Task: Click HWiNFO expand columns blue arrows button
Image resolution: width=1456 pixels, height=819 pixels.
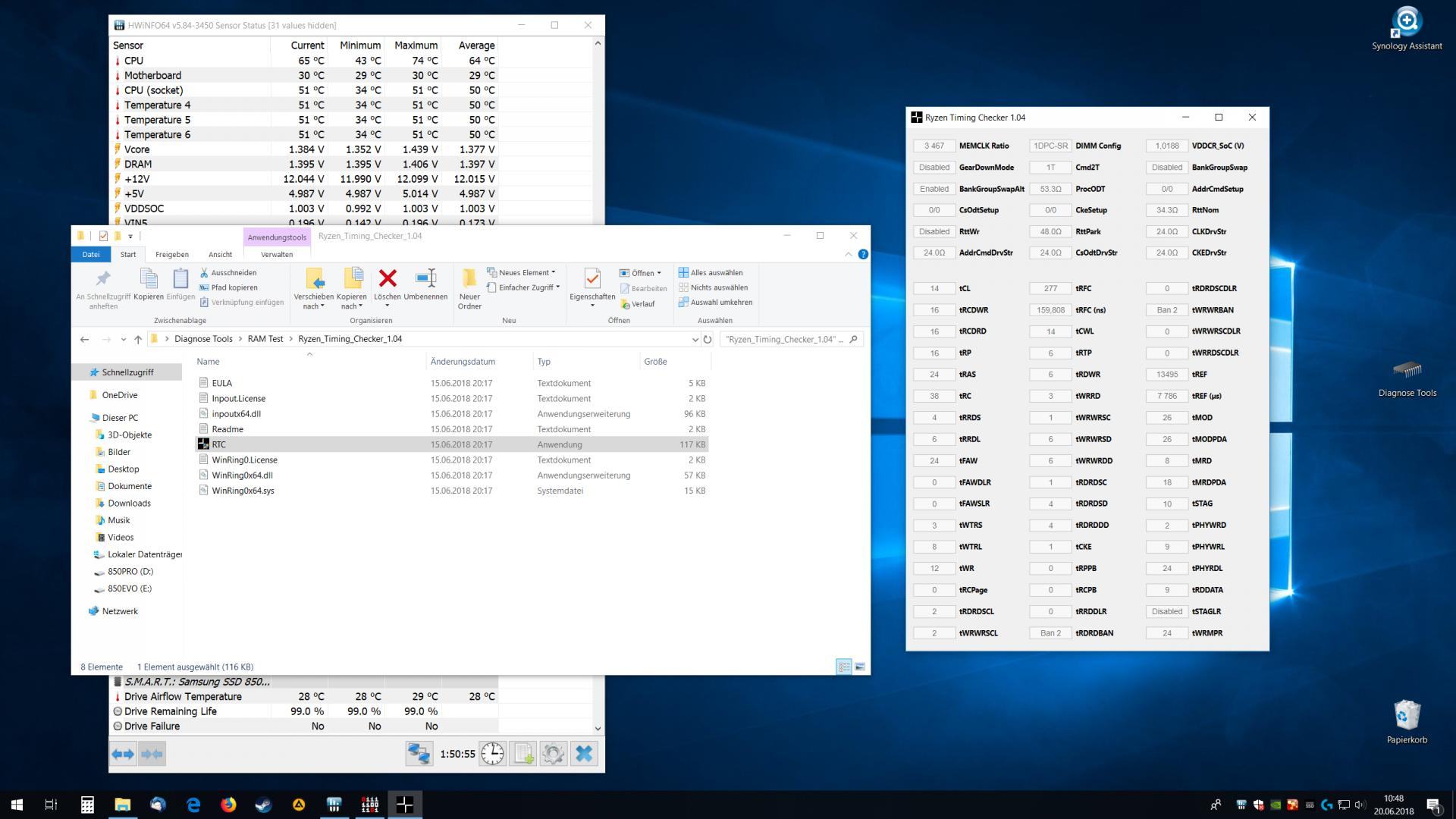Action: pos(123,754)
